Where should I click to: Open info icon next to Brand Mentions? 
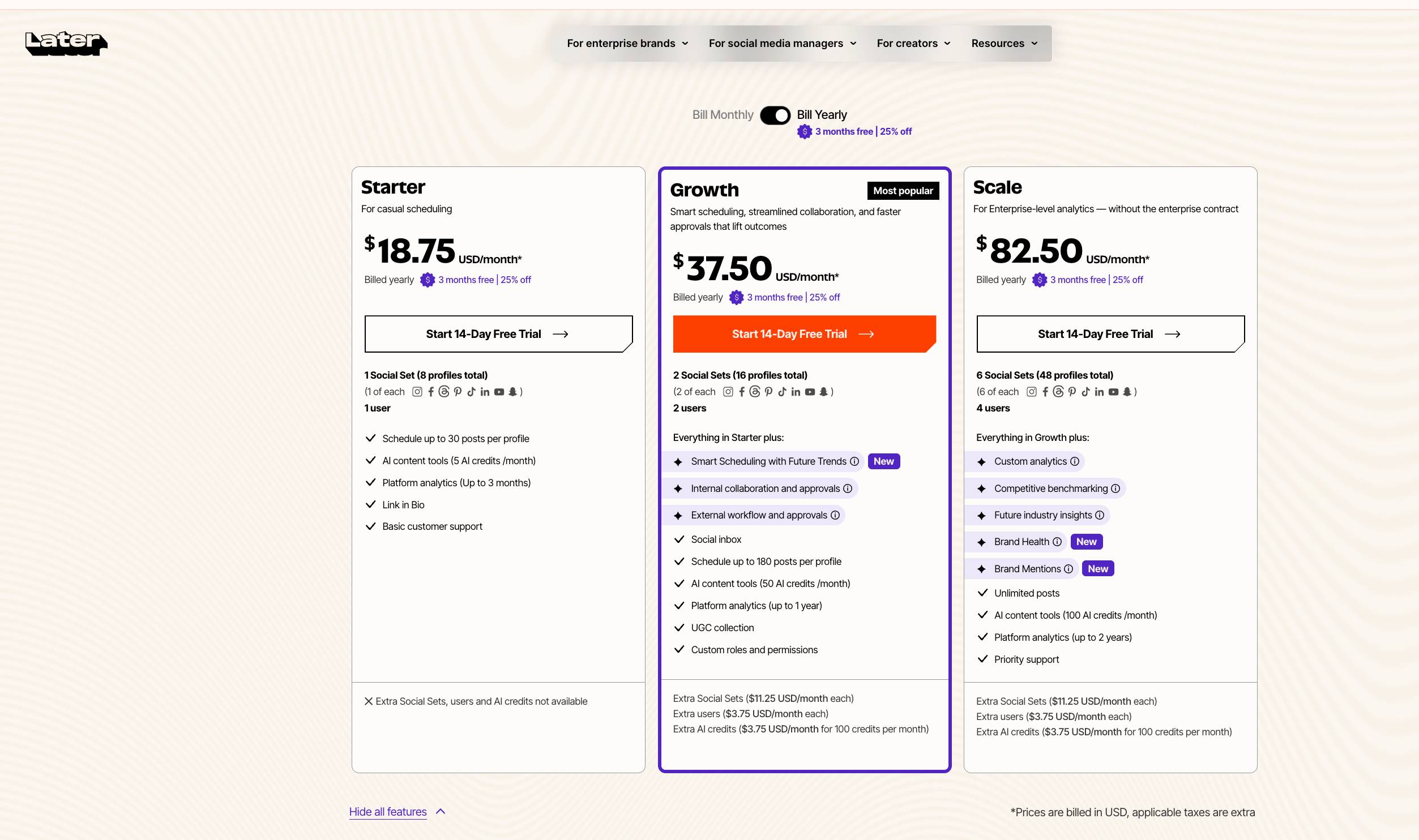[1068, 569]
